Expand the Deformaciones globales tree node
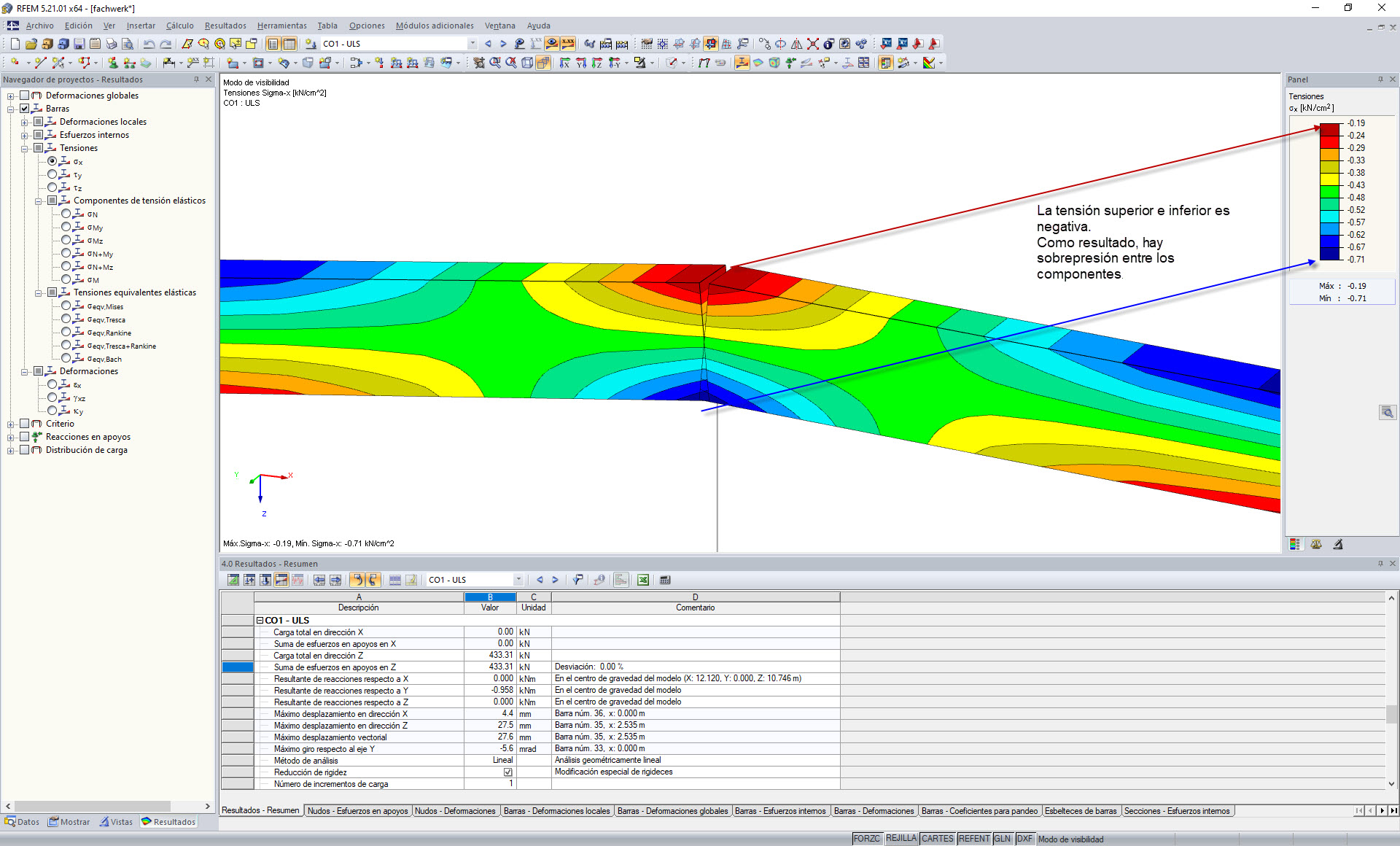The width and height of the screenshot is (1400, 846). (10, 96)
